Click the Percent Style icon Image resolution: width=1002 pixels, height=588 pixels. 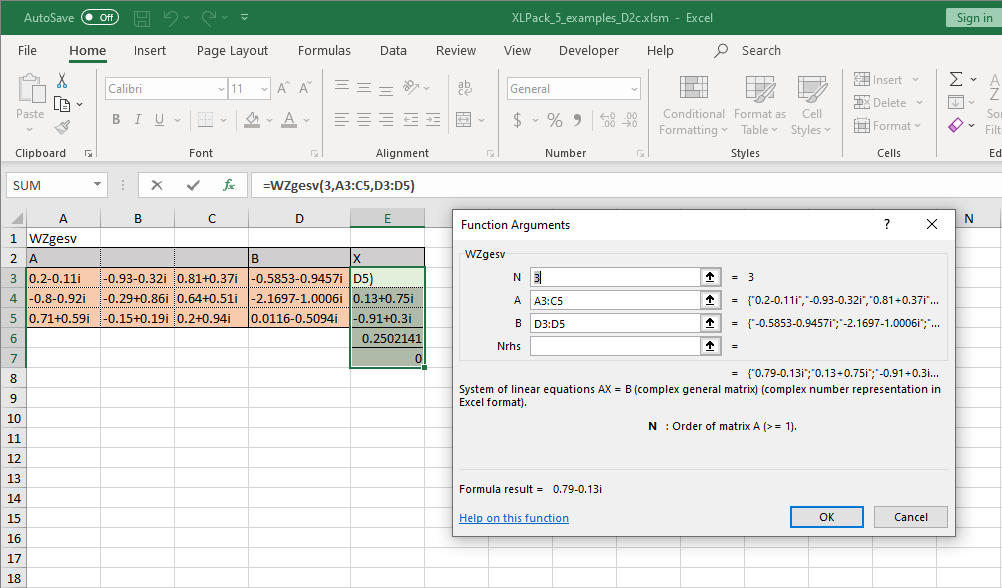555,120
